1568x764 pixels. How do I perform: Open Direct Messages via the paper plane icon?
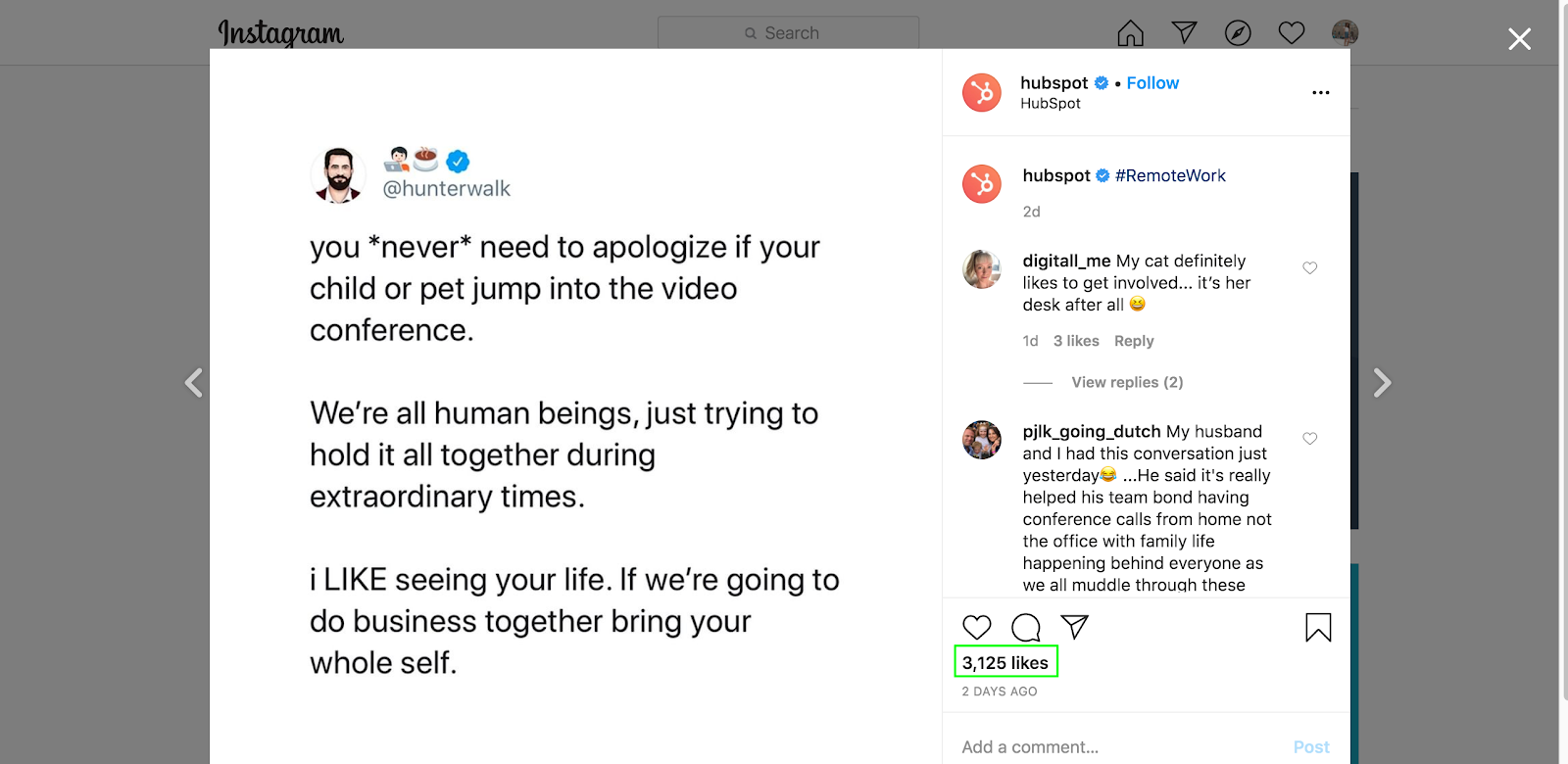(x=1185, y=31)
